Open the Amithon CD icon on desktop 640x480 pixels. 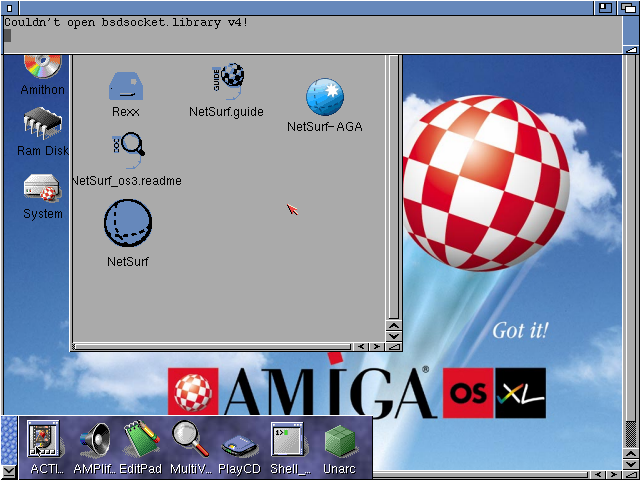coord(43,66)
